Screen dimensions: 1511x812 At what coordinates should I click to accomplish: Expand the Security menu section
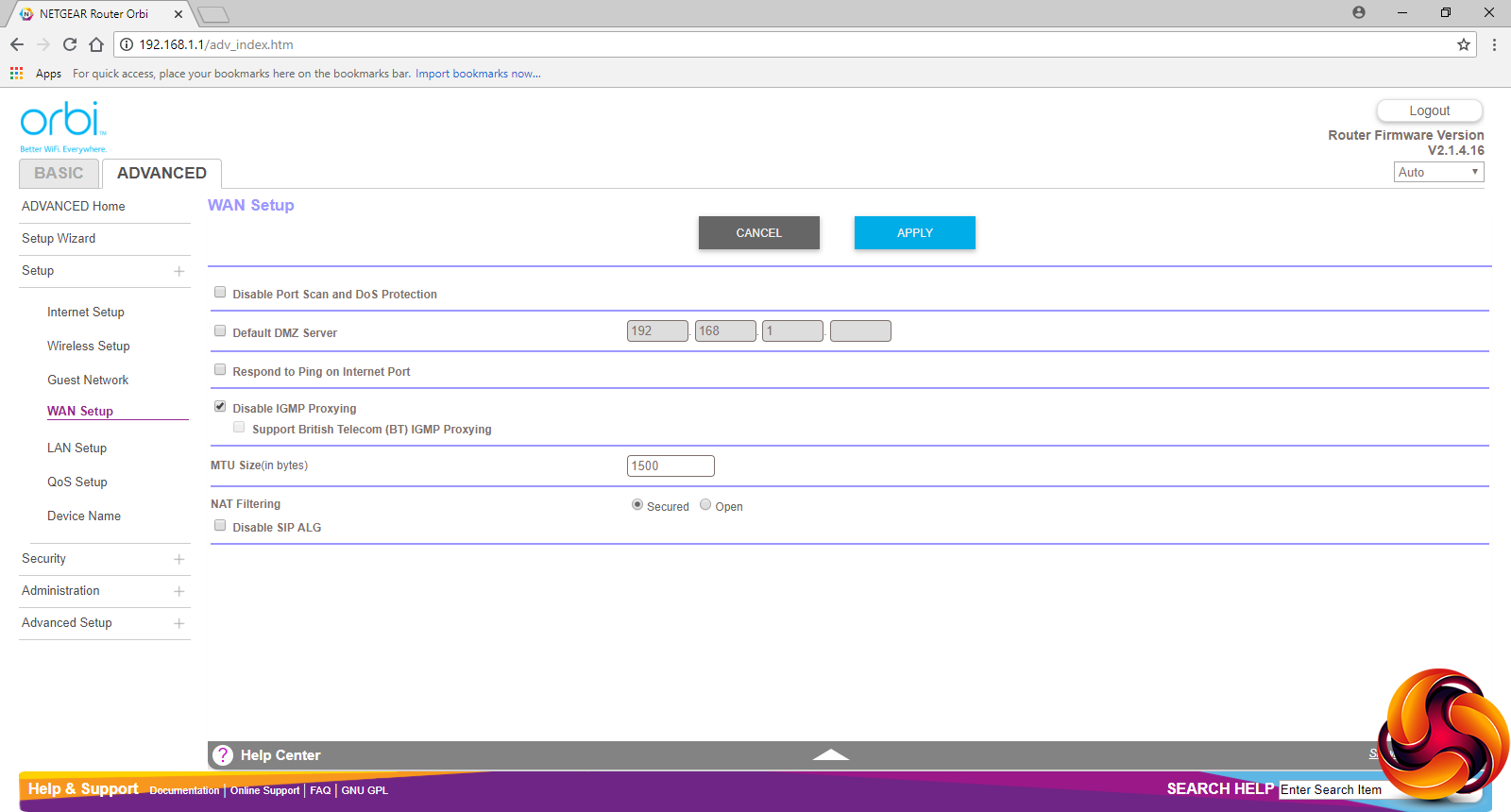click(178, 559)
